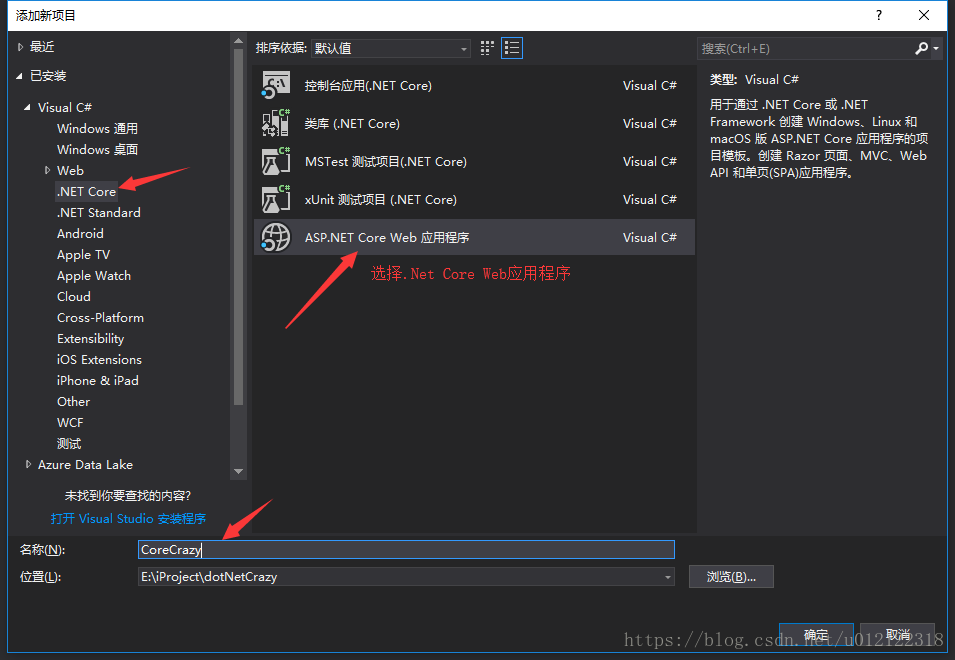Click the search magnifier icon

coord(922,48)
